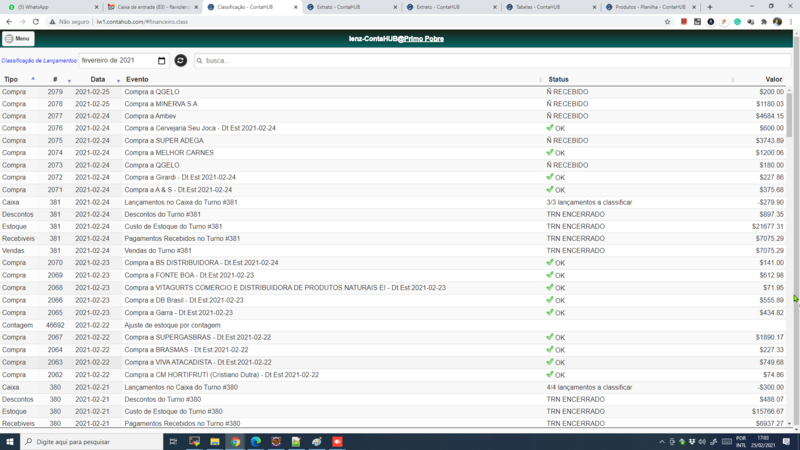Open the Primo Pobre link in the header

pyautogui.click(x=423, y=39)
